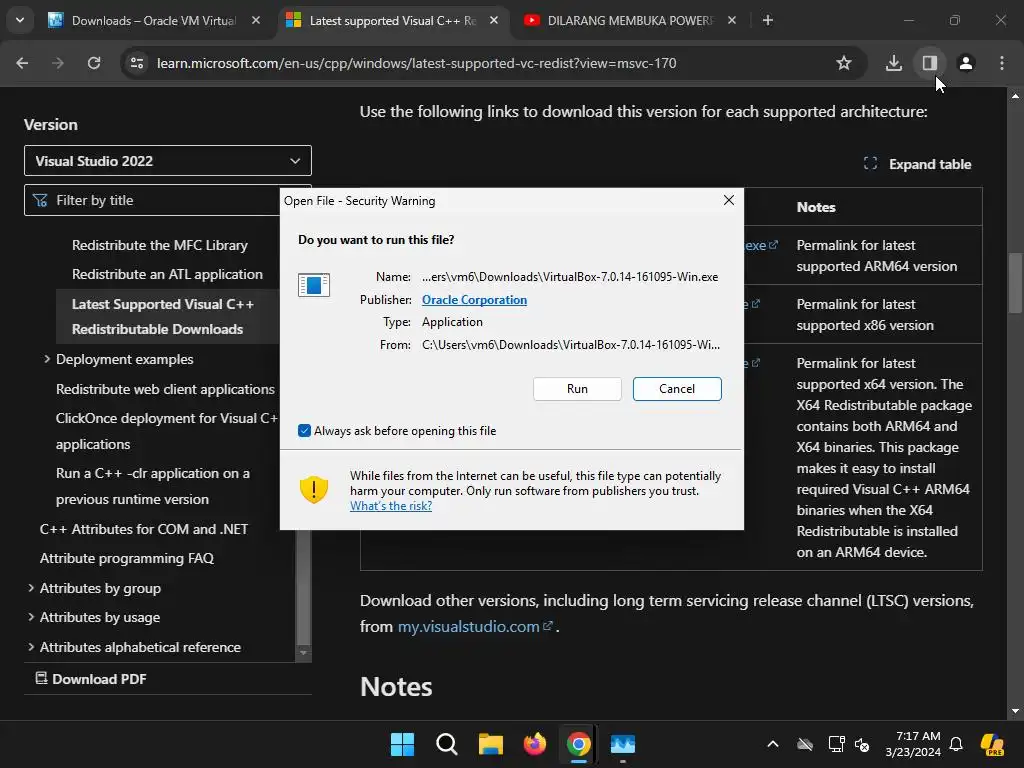This screenshot has height=768, width=1024.
Task: Switch to Chrome in the taskbar
Action: [x=579, y=744]
